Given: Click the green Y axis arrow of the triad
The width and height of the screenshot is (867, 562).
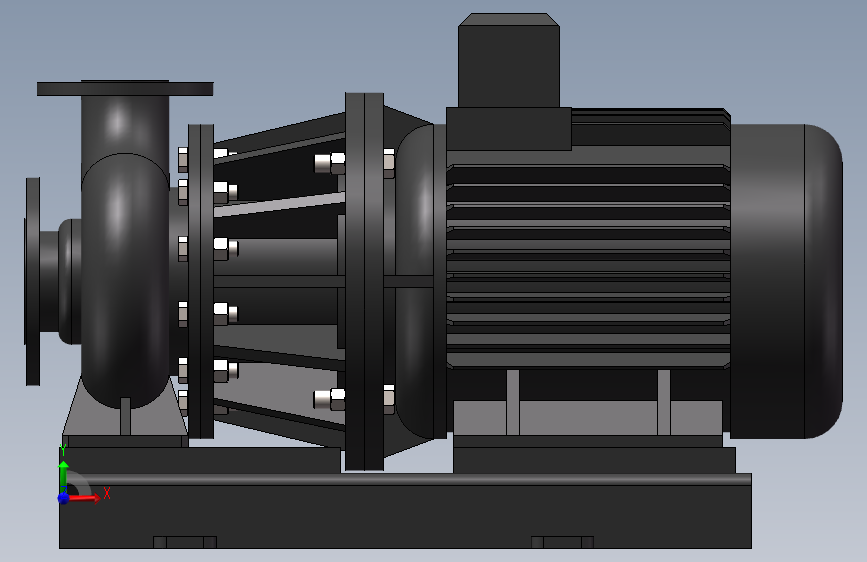Looking at the screenshot, I should coord(64,473).
